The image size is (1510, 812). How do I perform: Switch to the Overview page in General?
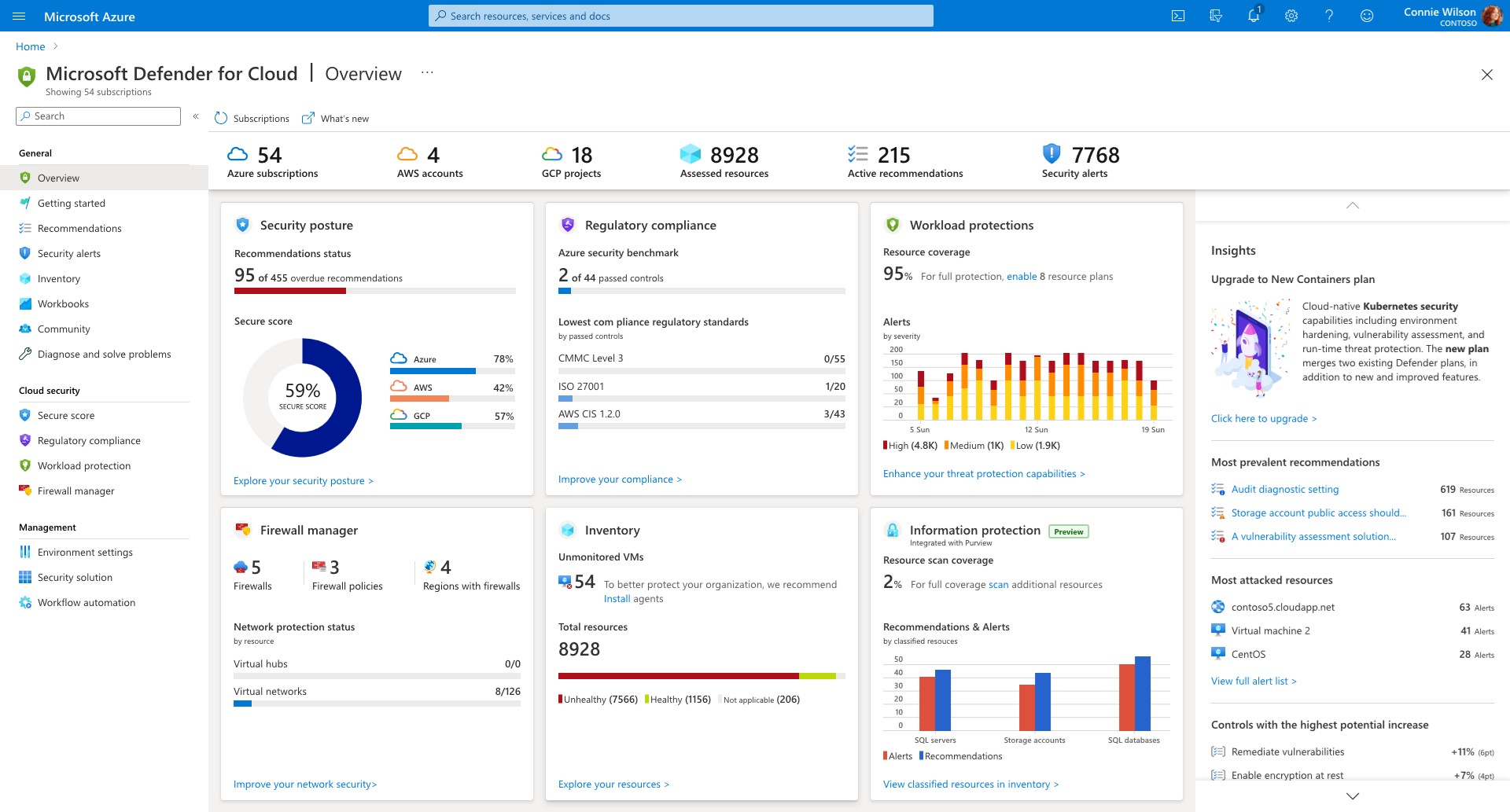[x=59, y=178]
